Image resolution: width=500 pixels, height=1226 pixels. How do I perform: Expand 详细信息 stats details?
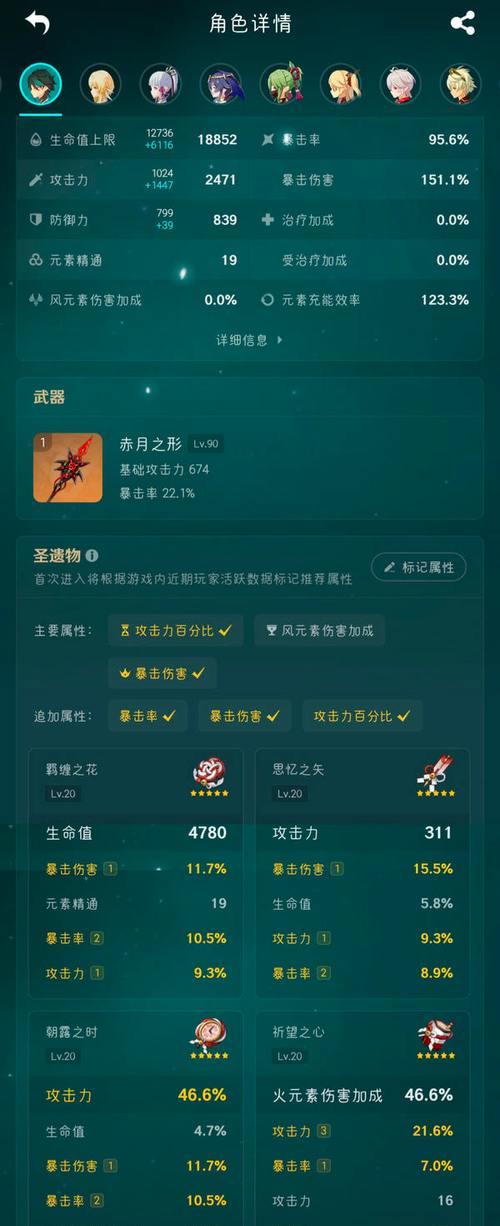[x=249, y=340]
